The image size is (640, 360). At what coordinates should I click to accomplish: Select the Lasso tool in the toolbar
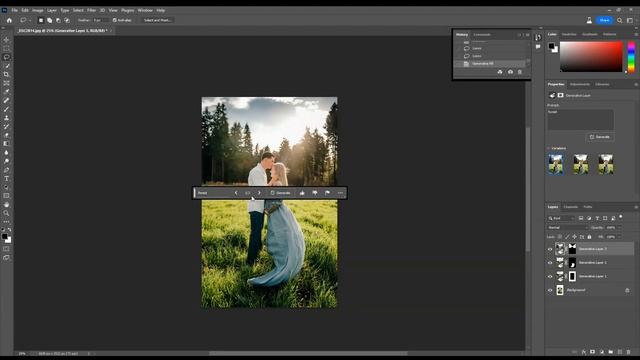6,57
